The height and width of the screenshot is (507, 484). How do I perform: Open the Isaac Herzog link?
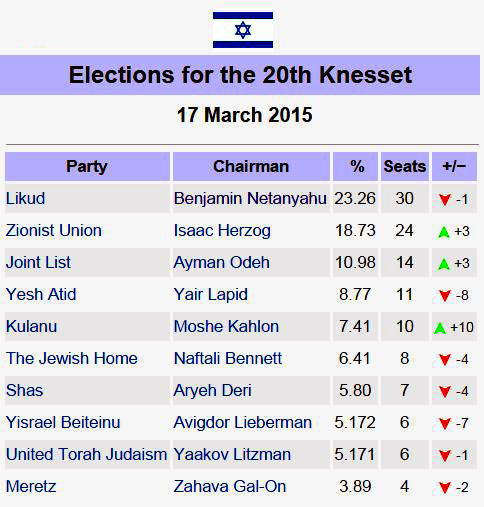[x=222, y=231]
